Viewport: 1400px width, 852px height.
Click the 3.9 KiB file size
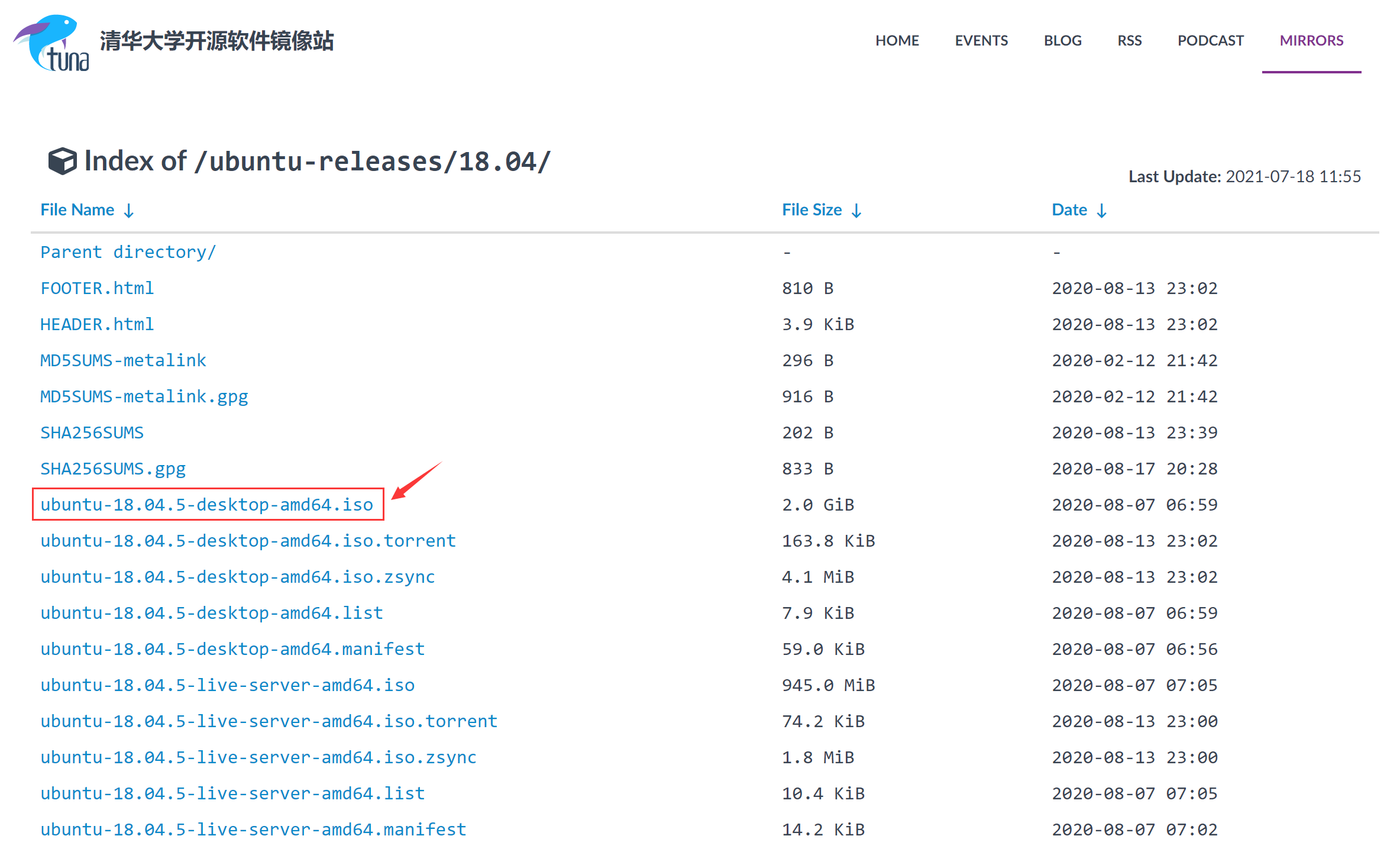coord(818,324)
